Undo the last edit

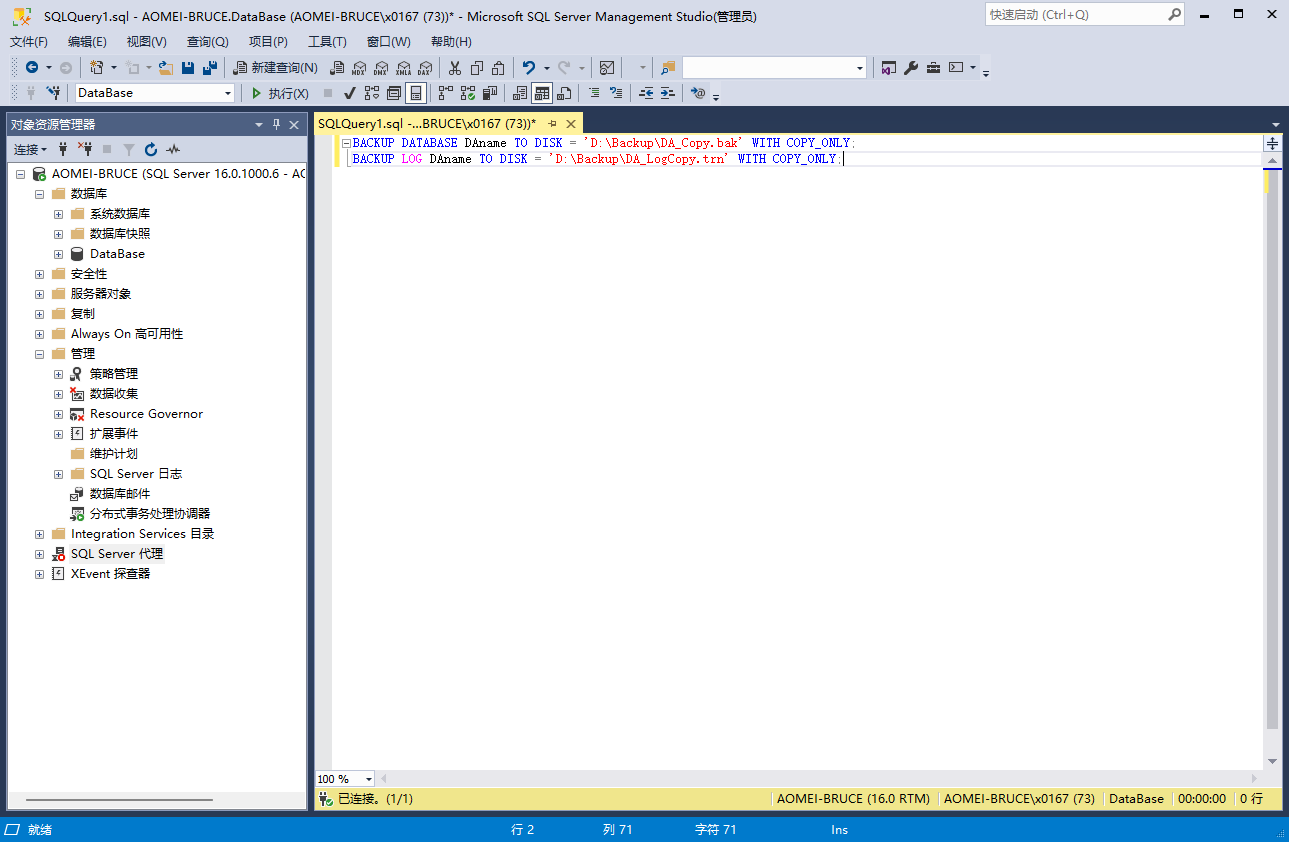[528, 67]
